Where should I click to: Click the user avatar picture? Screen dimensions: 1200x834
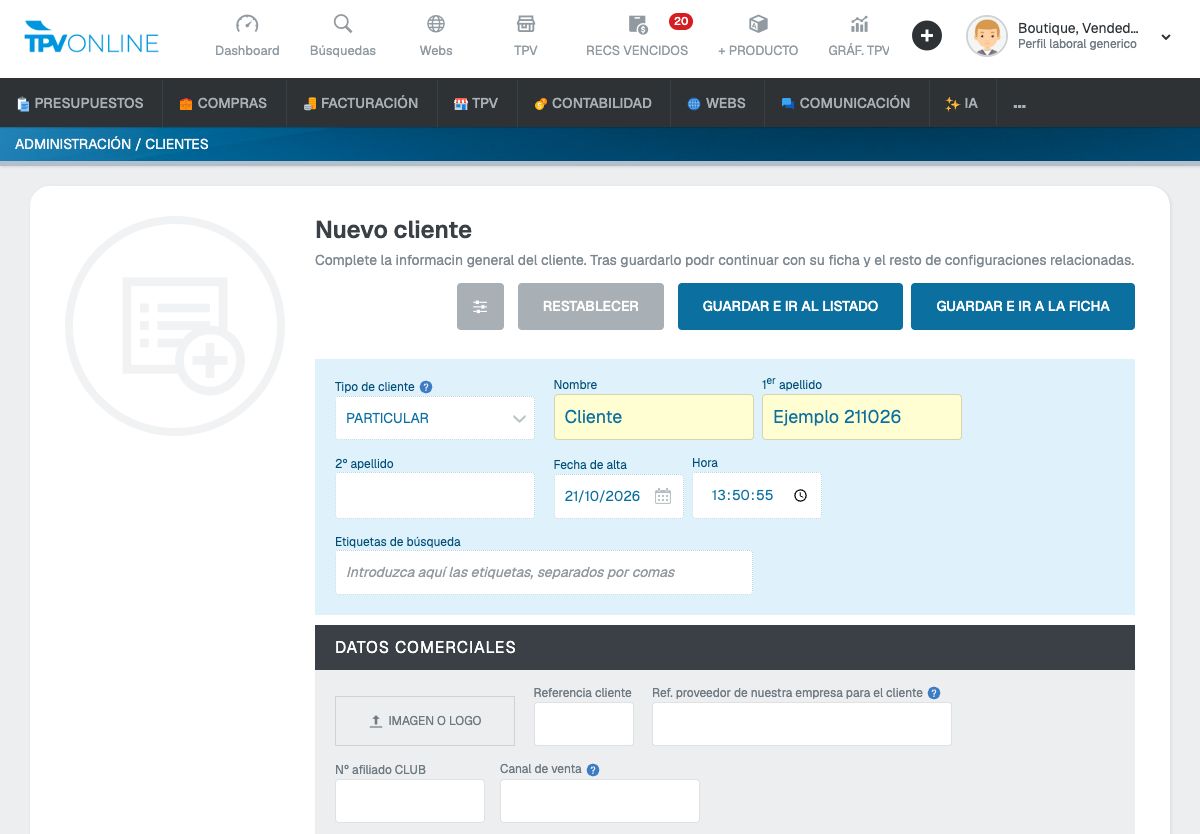pos(987,36)
